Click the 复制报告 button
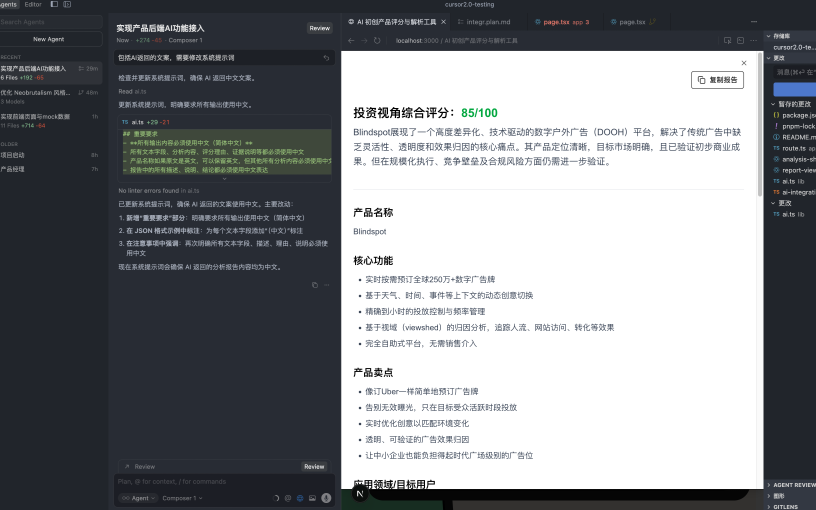816x510 pixels. (717, 79)
